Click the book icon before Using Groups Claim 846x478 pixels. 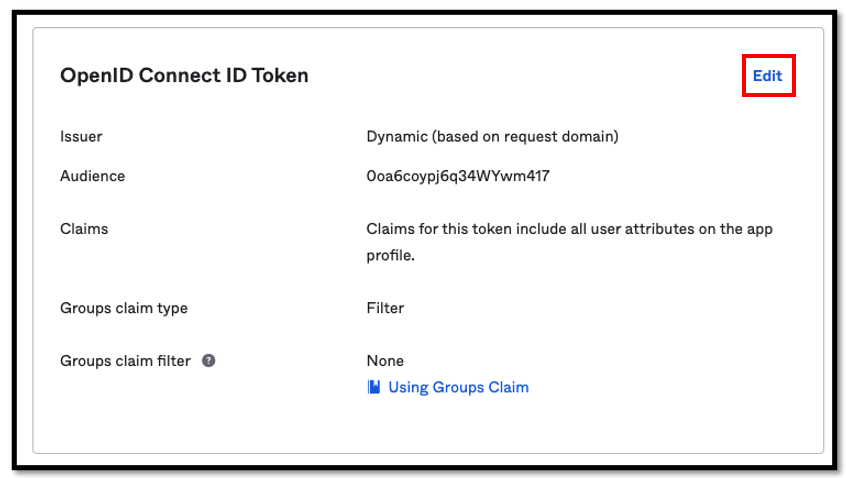pyautogui.click(x=374, y=387)
